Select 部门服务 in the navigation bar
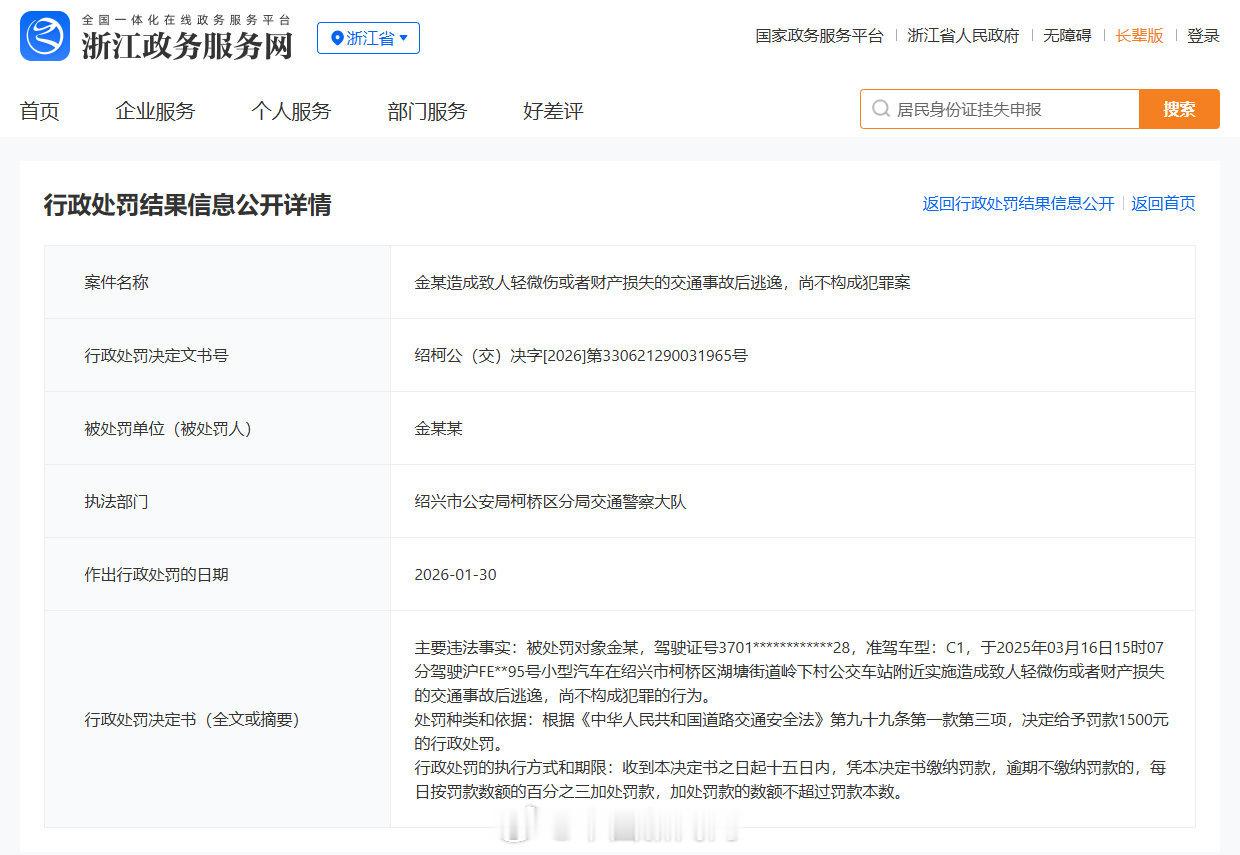The height and width of the screenshot is (855, 1240). click(427, 111)
